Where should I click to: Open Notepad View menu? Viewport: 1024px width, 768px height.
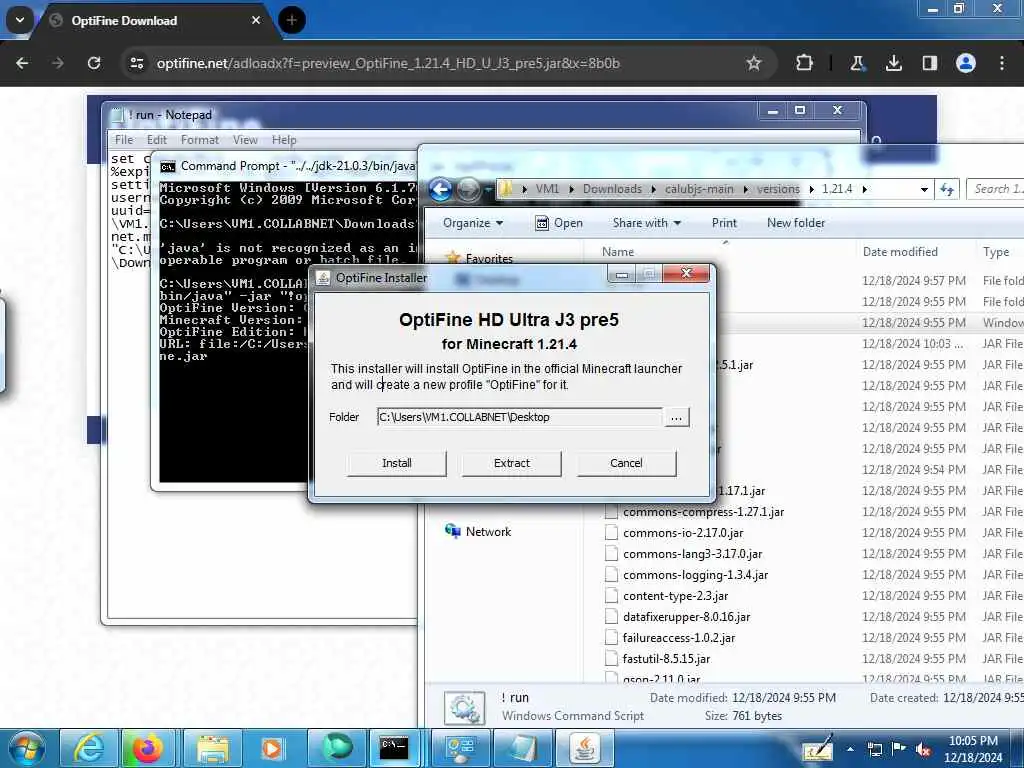[x=245, y=140]
